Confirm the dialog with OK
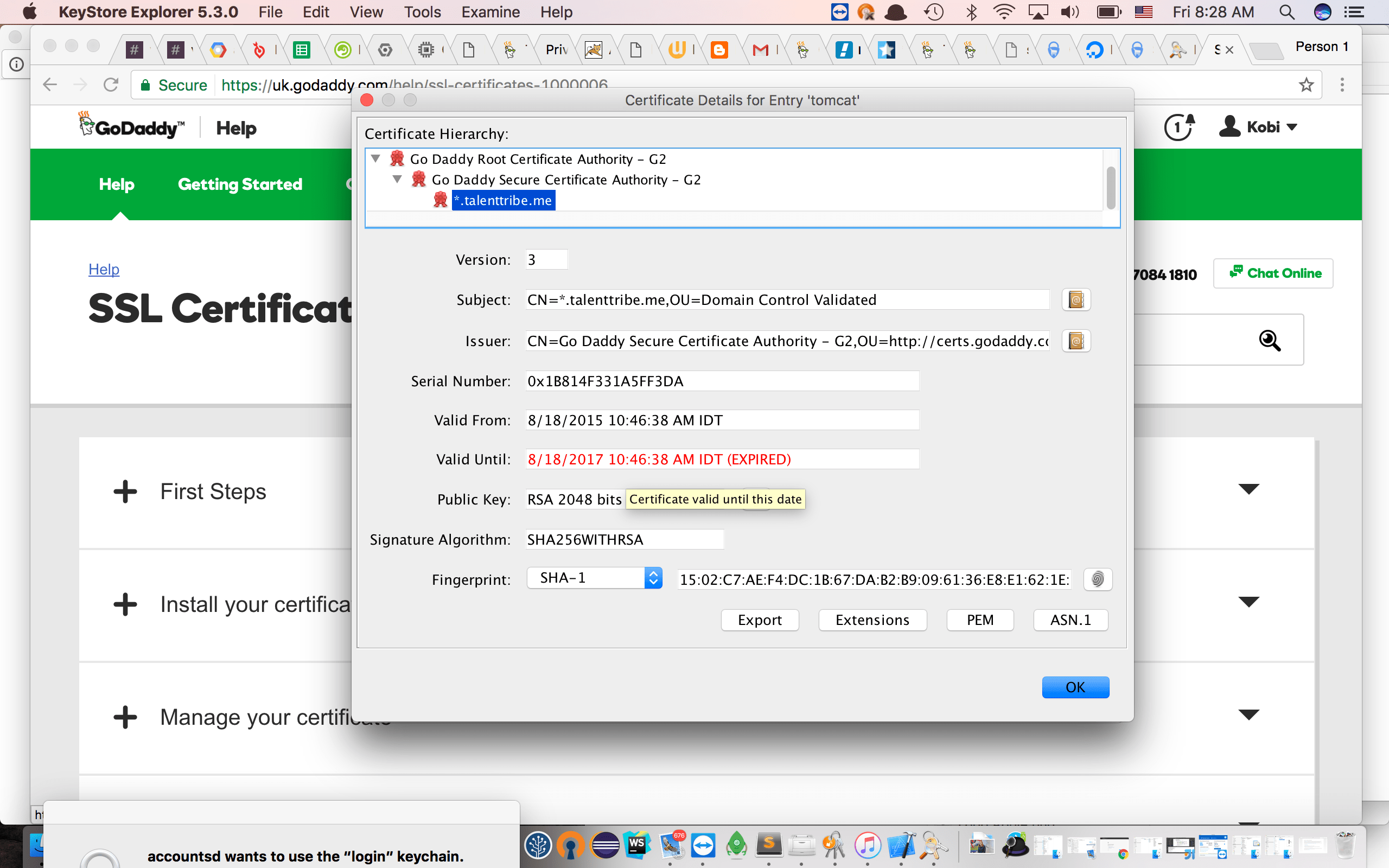The width and height of the screenshot is (1389, 868). tap(1075, 687)
